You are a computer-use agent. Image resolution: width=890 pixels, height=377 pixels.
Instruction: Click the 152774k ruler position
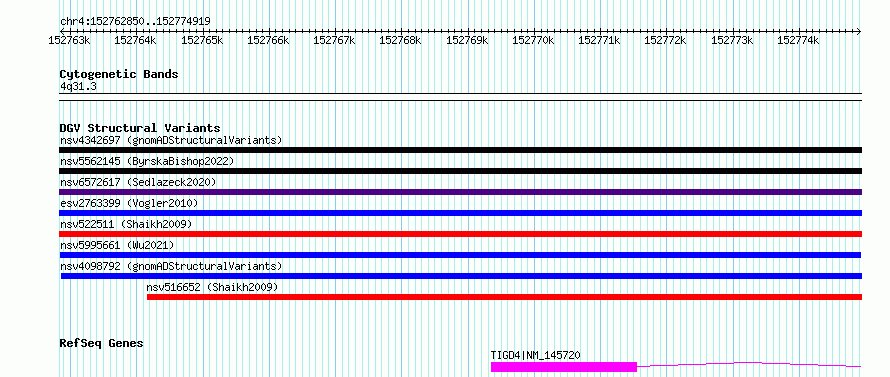coord(798,40)
